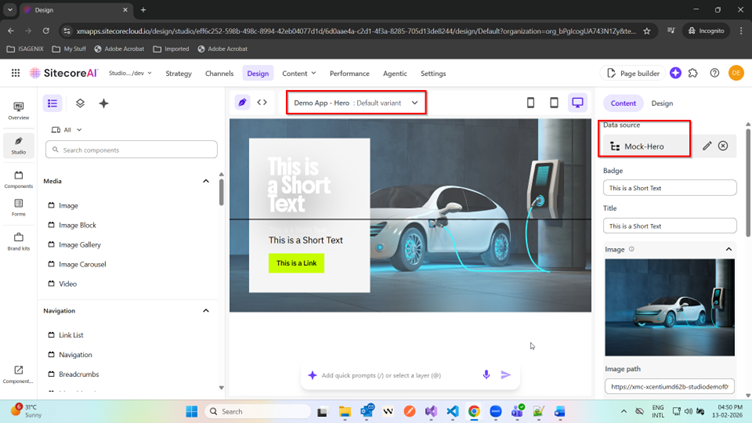This screenshot has height=423, width=752.
Task: Open the Content dropdown menu in top bar
Action: 299,73
